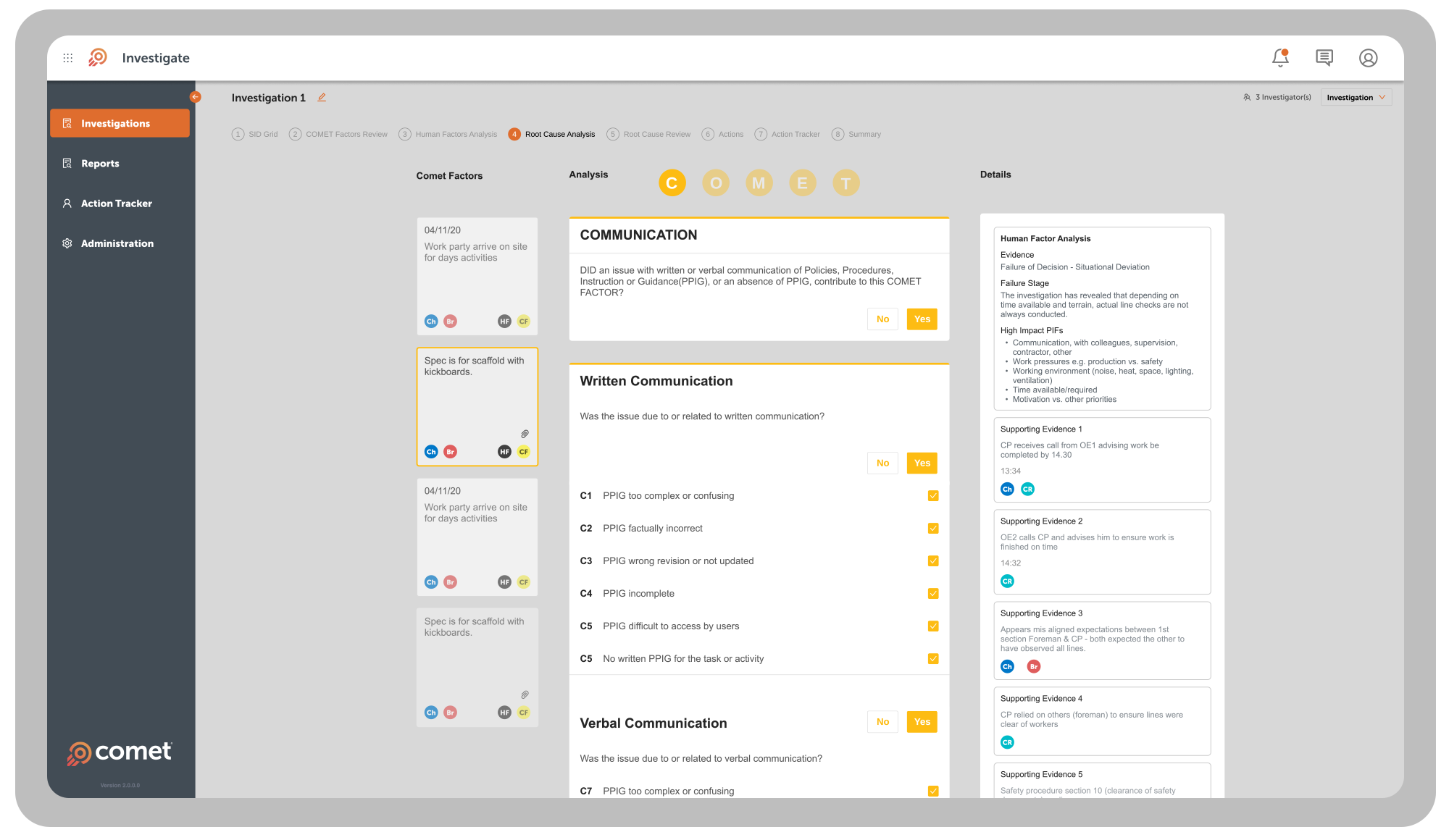This screenshot has width=1449, height=840.
Task: Open the Investigation dropdown at top right
Action: [x=1356, y=97]
